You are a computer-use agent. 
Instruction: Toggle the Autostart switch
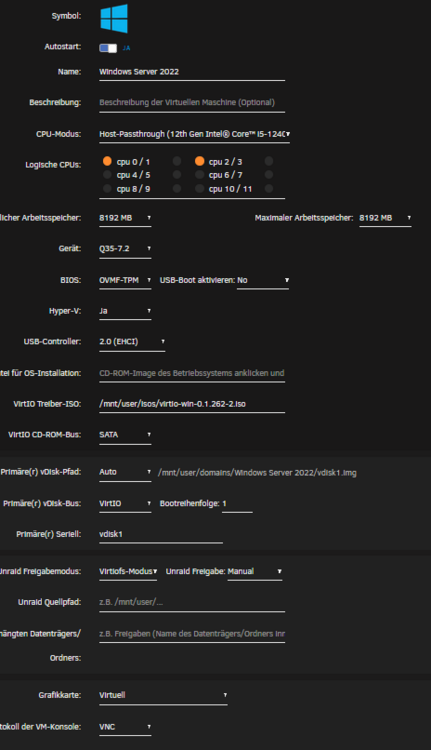pos(108,48)
